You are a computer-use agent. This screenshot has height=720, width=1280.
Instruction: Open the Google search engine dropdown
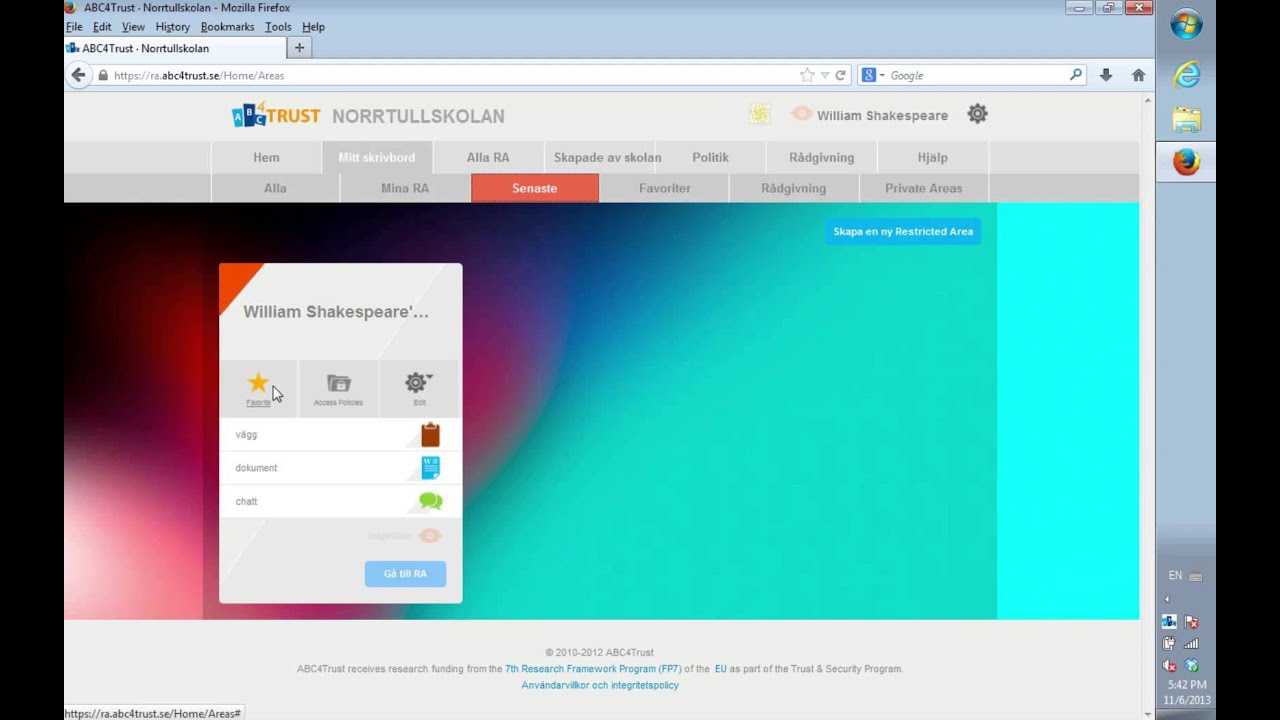873,75
